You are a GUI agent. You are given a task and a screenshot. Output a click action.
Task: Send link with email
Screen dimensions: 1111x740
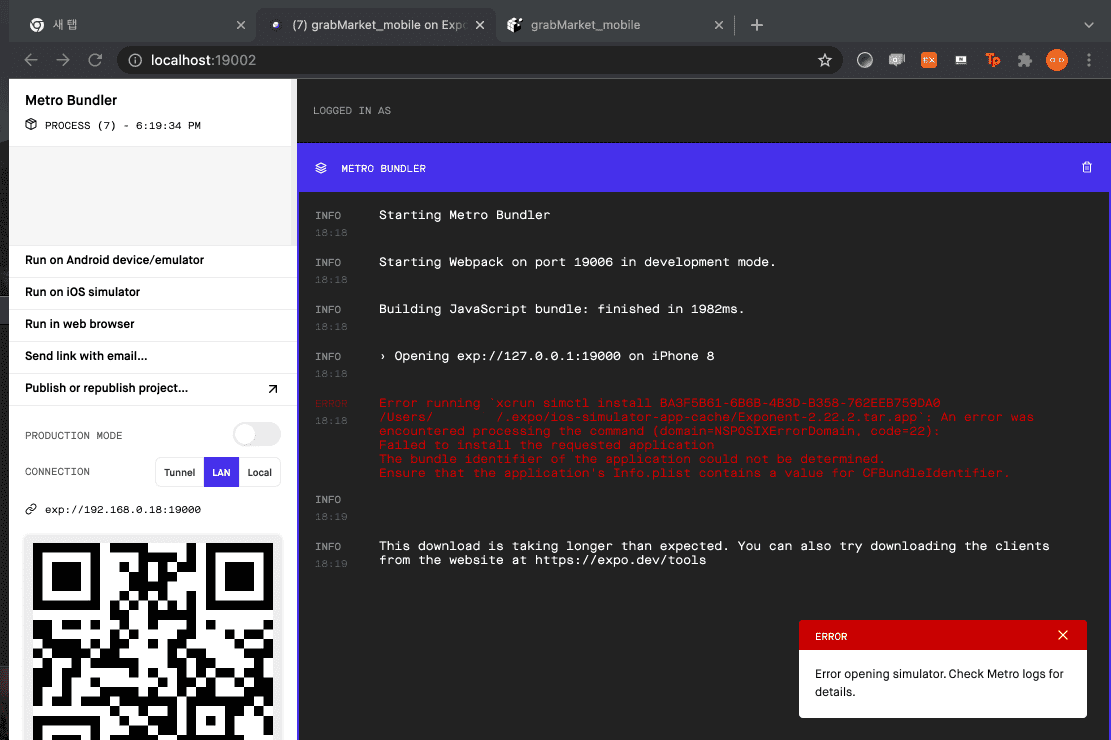[153, 356]
